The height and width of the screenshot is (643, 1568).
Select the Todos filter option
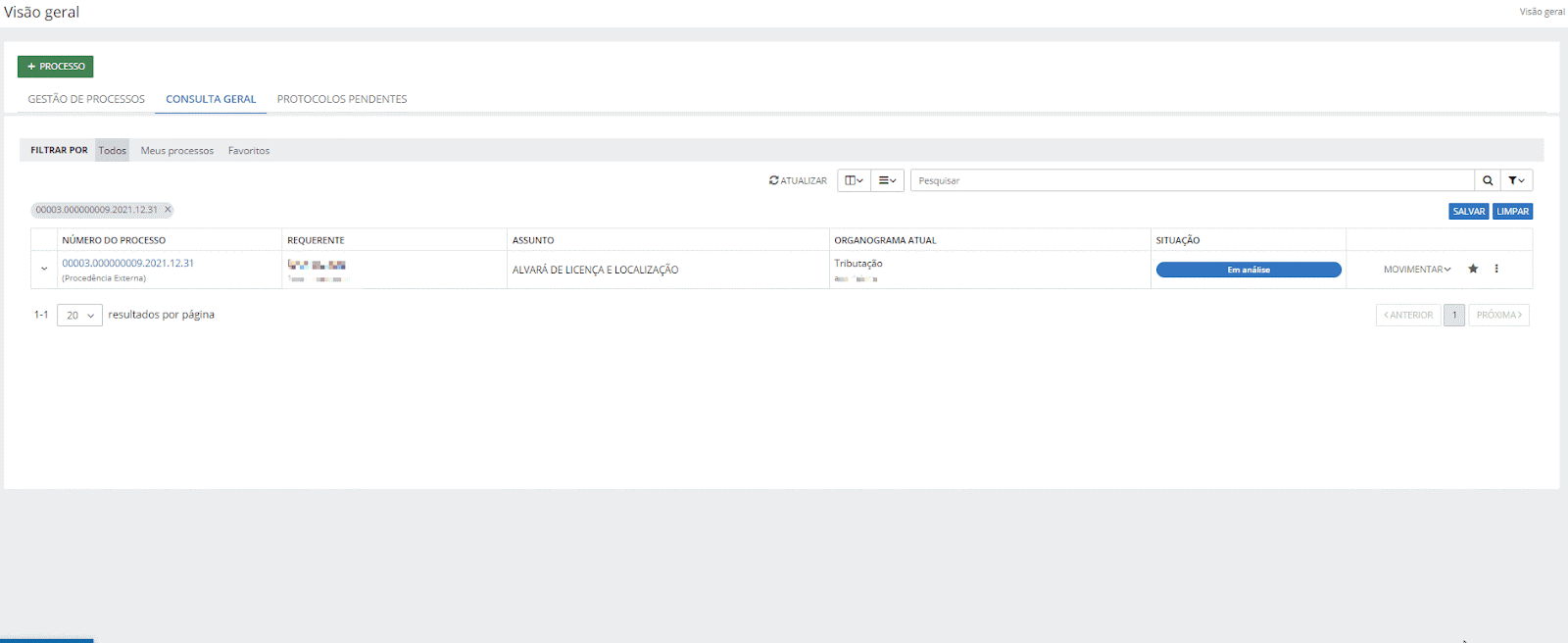click(113, 151)
